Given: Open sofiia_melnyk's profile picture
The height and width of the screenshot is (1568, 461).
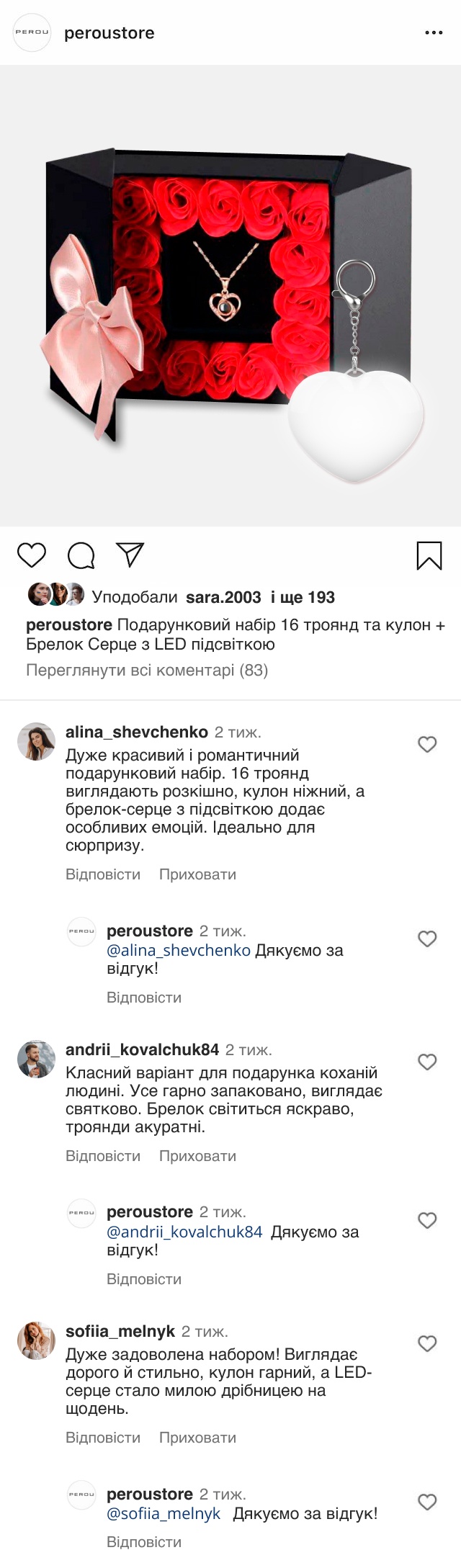Looking at the screenshot, I should pyautogui.click(x=36, y=1340).
